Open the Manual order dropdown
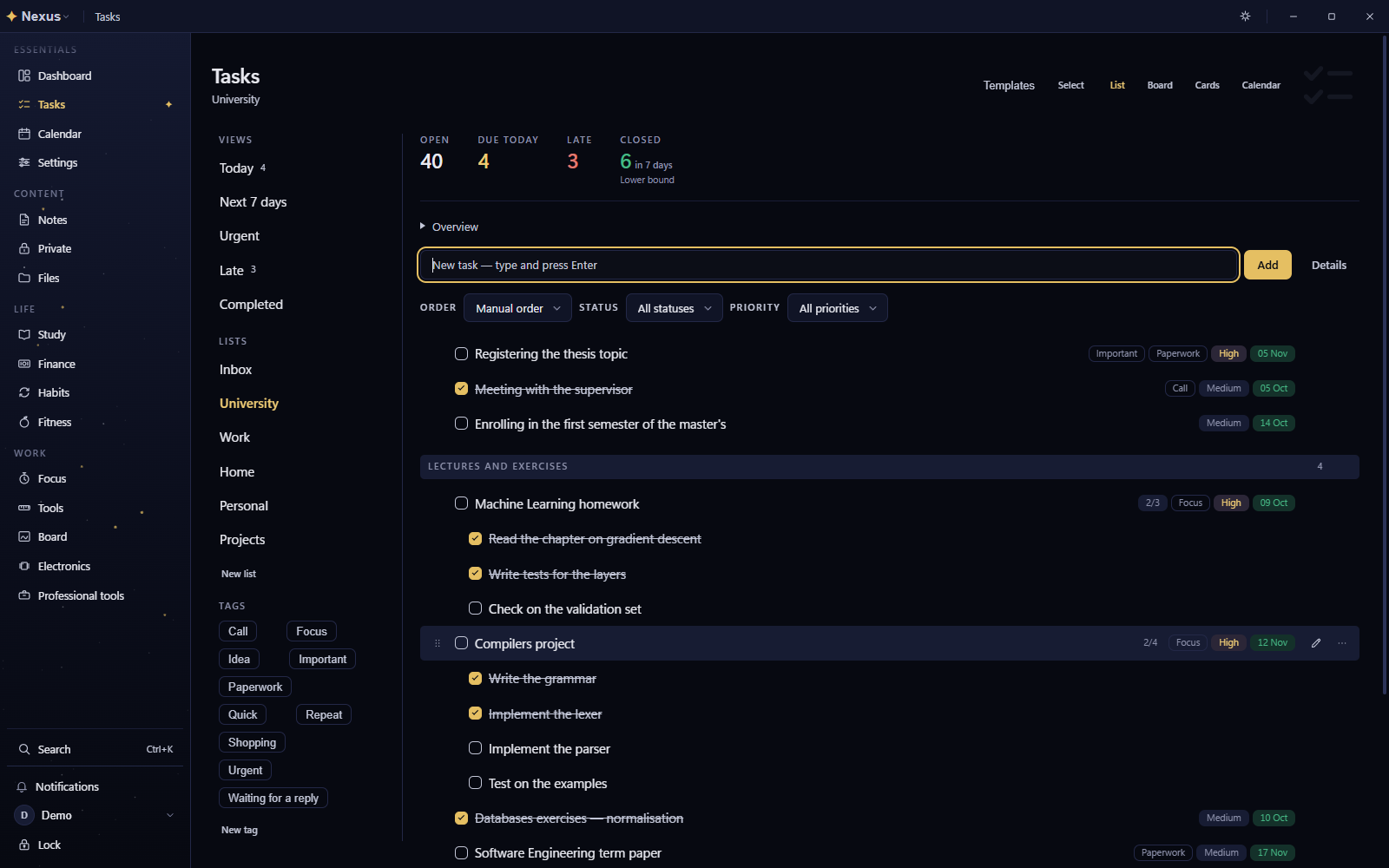This screenshot has height=868, width=1389. (x=517, y=308)
